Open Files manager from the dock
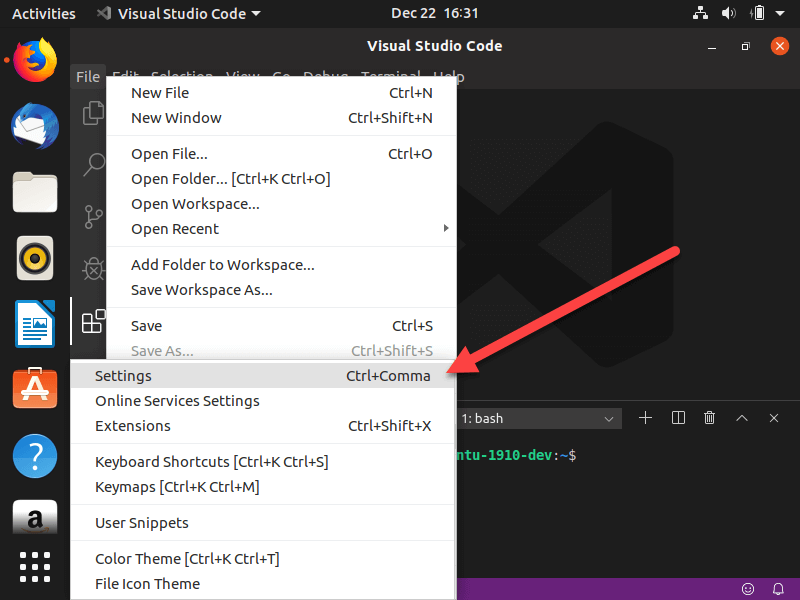This screenshot has width=800, height=600. (x=35, y=192)
